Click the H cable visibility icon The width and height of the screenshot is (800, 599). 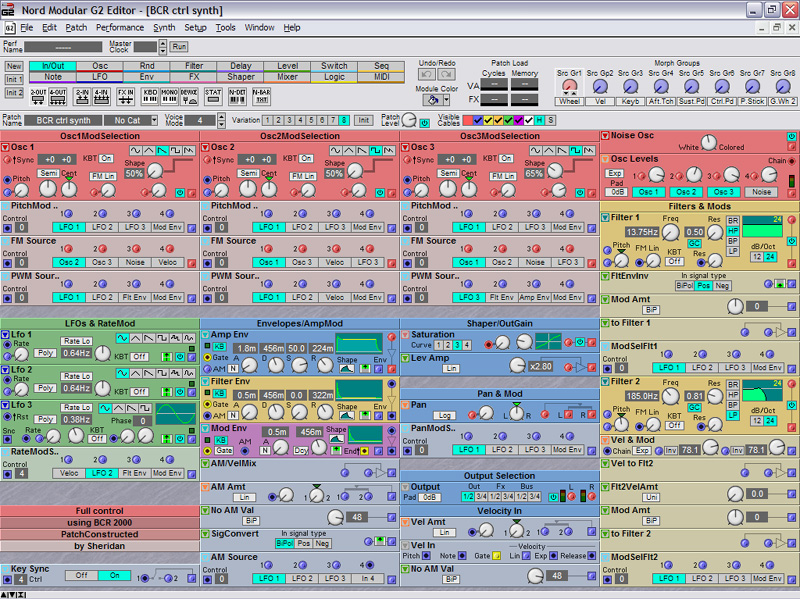tap(539, 120)
